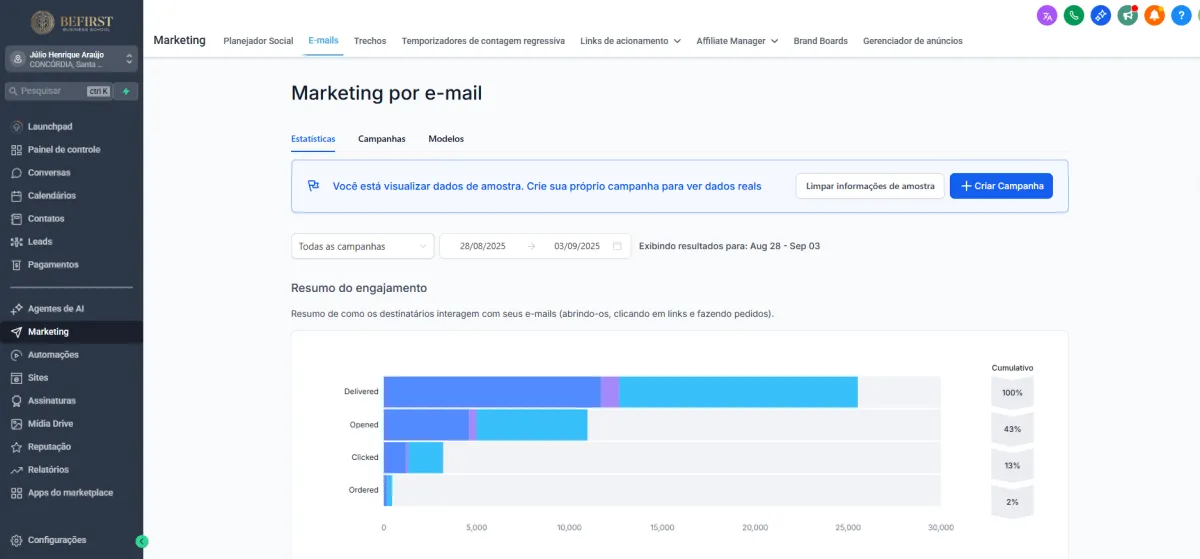Image resolution: width=1200 pixels, height=559 pixels.
Task: Click the Painel de controle grid icon
Action: 16,150
